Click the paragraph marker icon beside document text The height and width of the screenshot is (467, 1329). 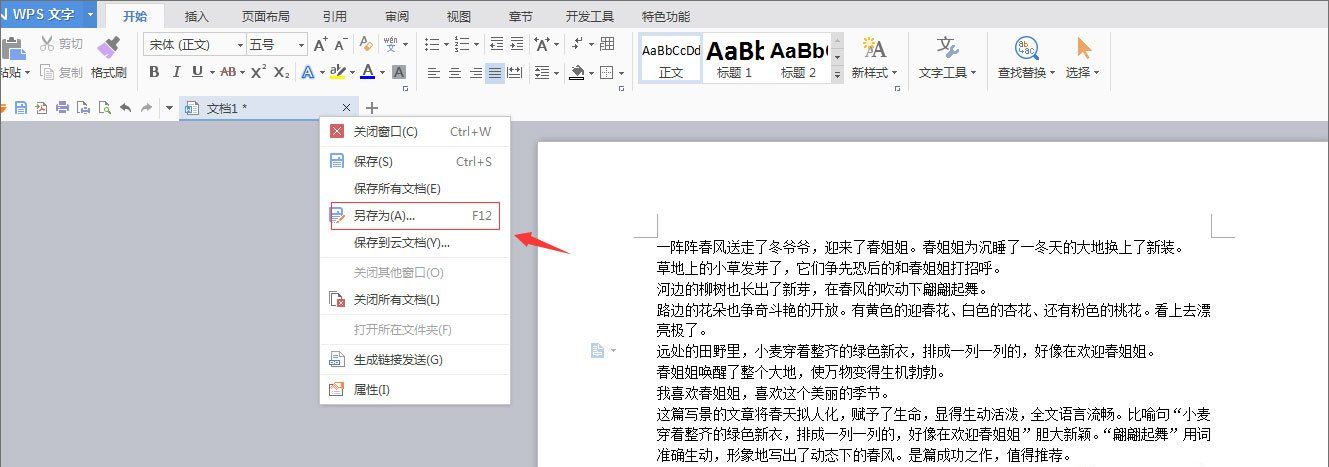(x=596, y=350)
